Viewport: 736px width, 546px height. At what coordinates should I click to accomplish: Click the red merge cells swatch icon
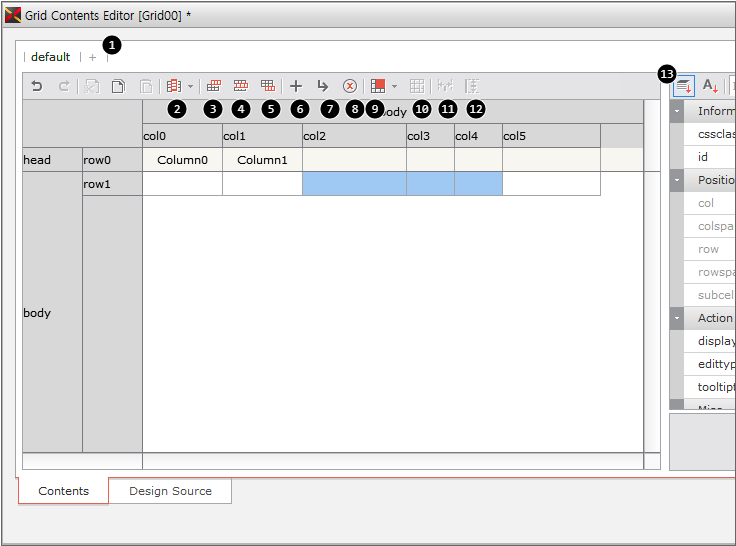(378, 87)
